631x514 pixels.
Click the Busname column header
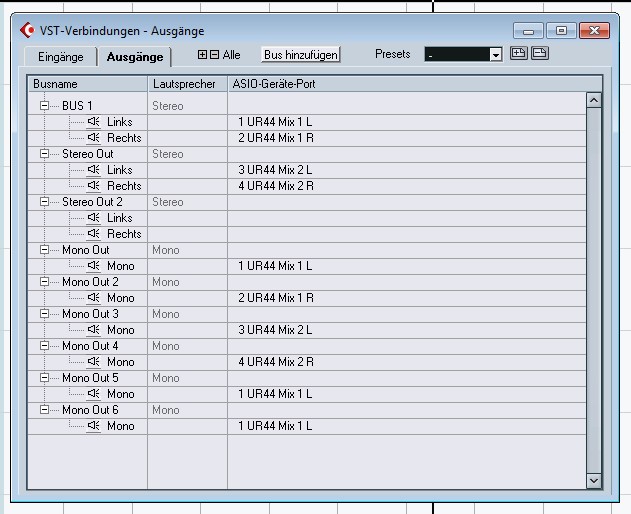(87, 84)
